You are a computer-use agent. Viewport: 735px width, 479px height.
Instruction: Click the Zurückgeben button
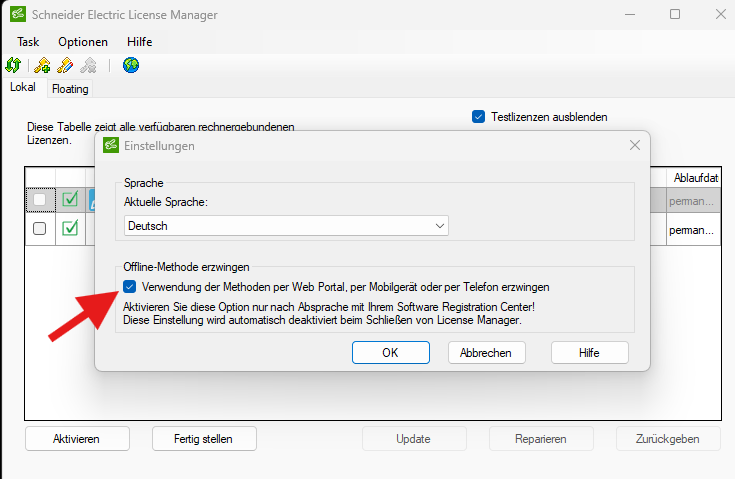(x=668, y=439)
